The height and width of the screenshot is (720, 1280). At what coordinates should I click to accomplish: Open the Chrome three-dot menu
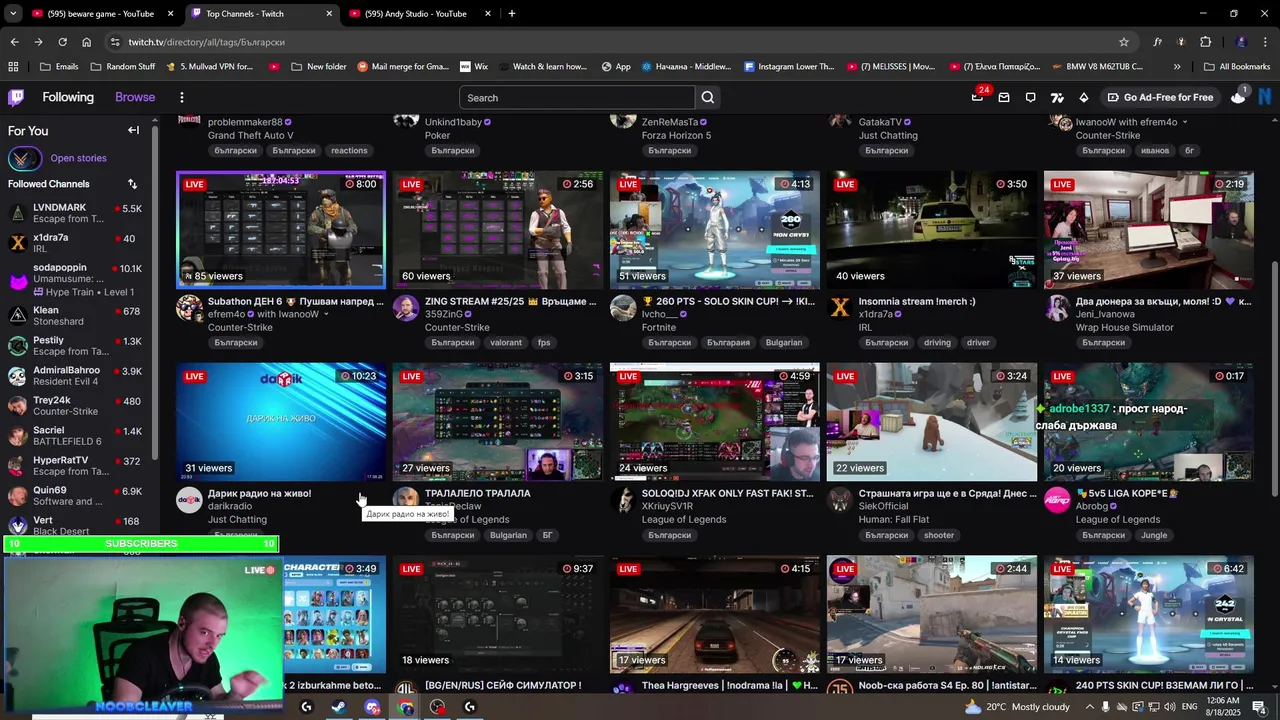coord(1266,42)
